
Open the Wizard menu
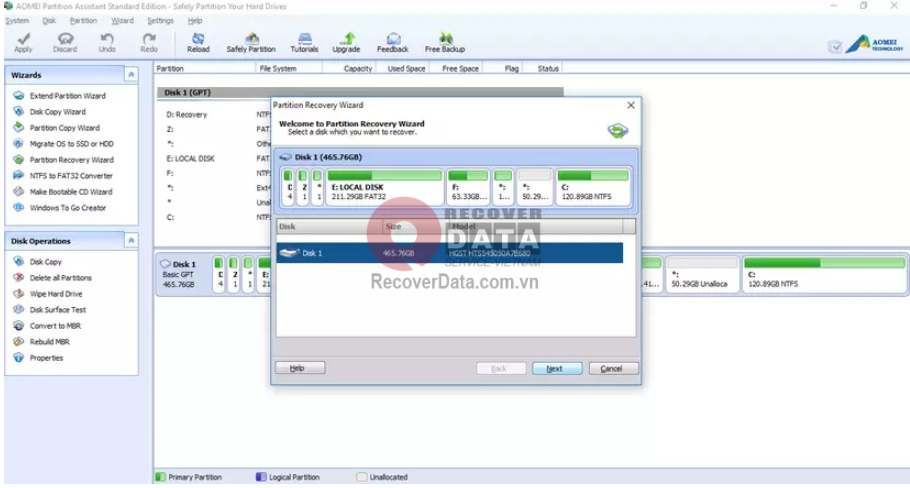[122, 20]
